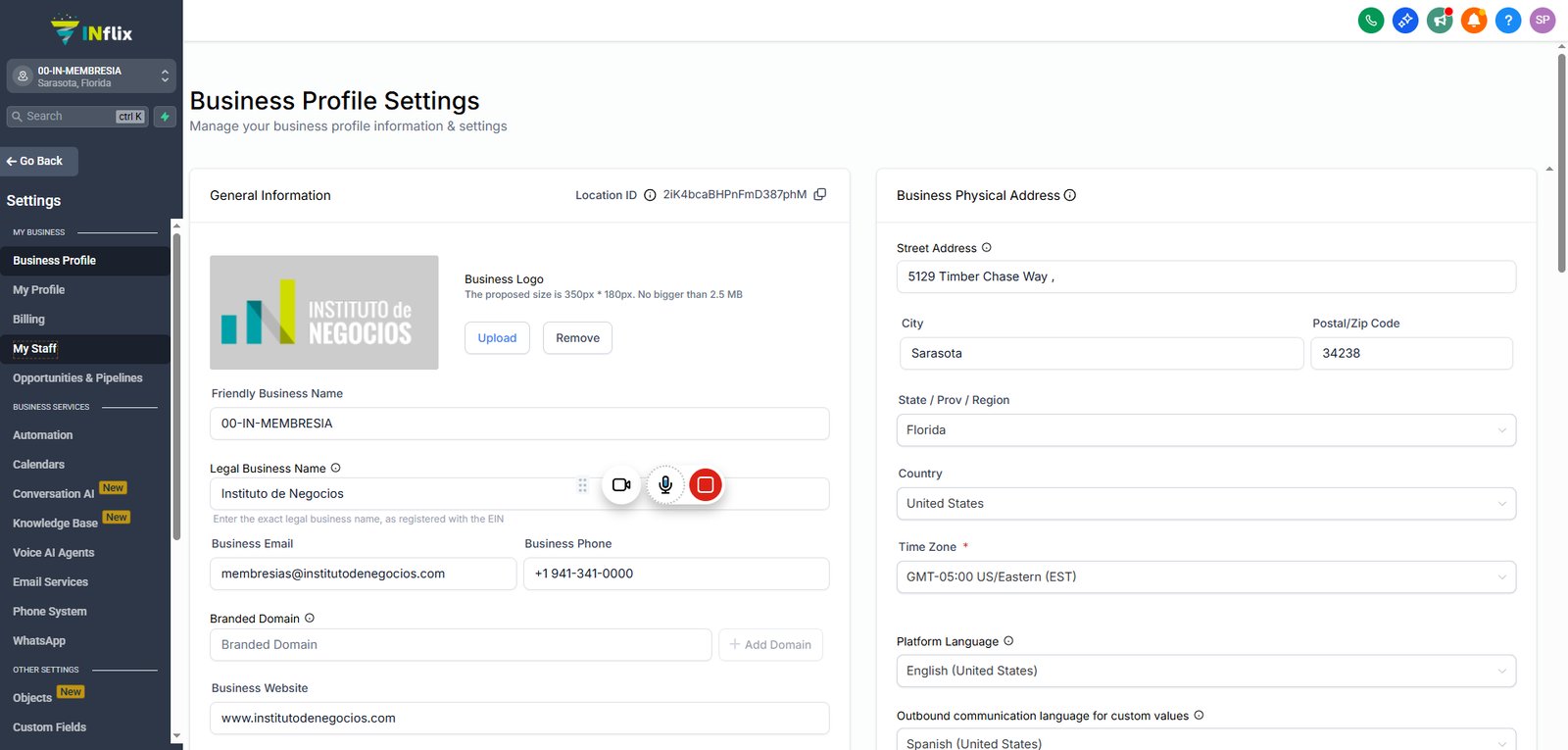
Task: Click the info icon beside Street Address
Action: pos(987,247)
